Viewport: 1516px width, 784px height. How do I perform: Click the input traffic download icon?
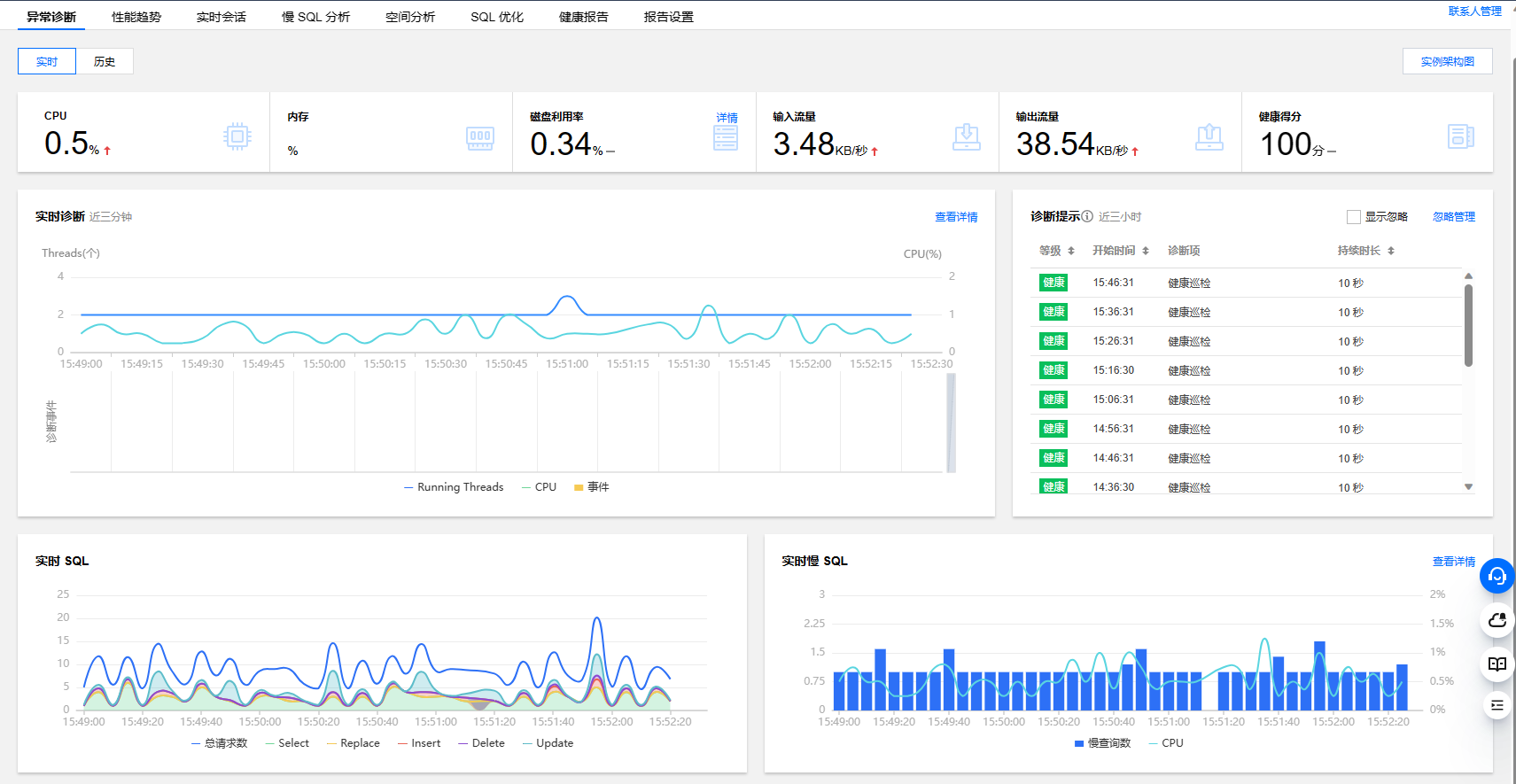[x=967, y=137]
